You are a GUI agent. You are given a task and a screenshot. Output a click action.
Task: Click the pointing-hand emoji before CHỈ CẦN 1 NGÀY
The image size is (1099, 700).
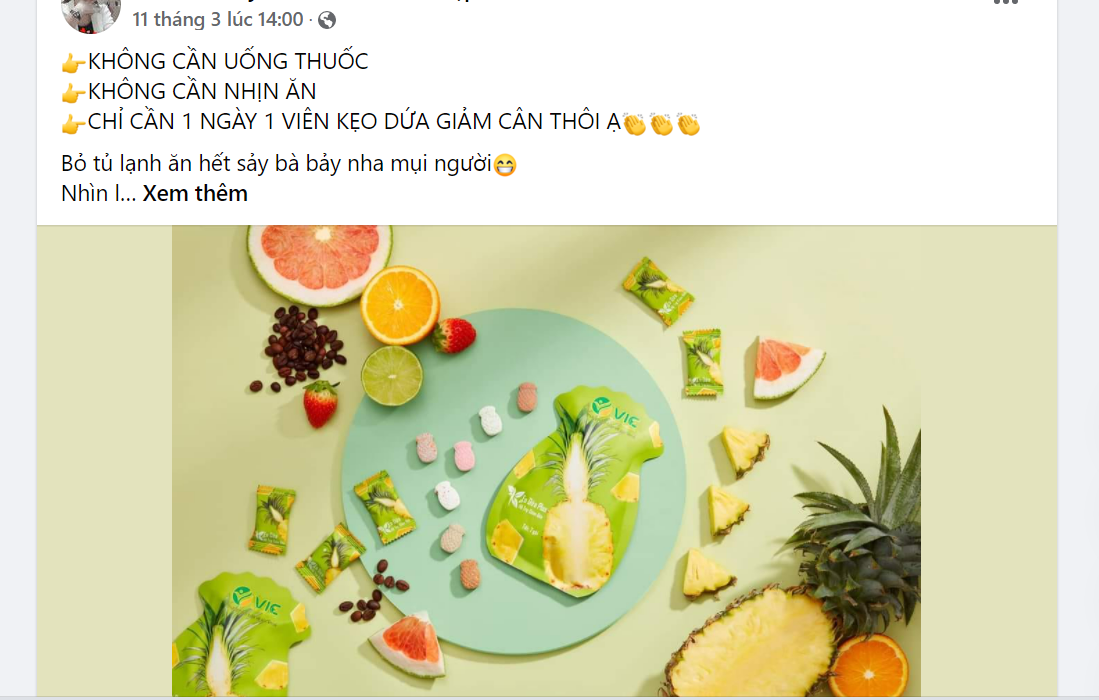(x=73, y=123)
